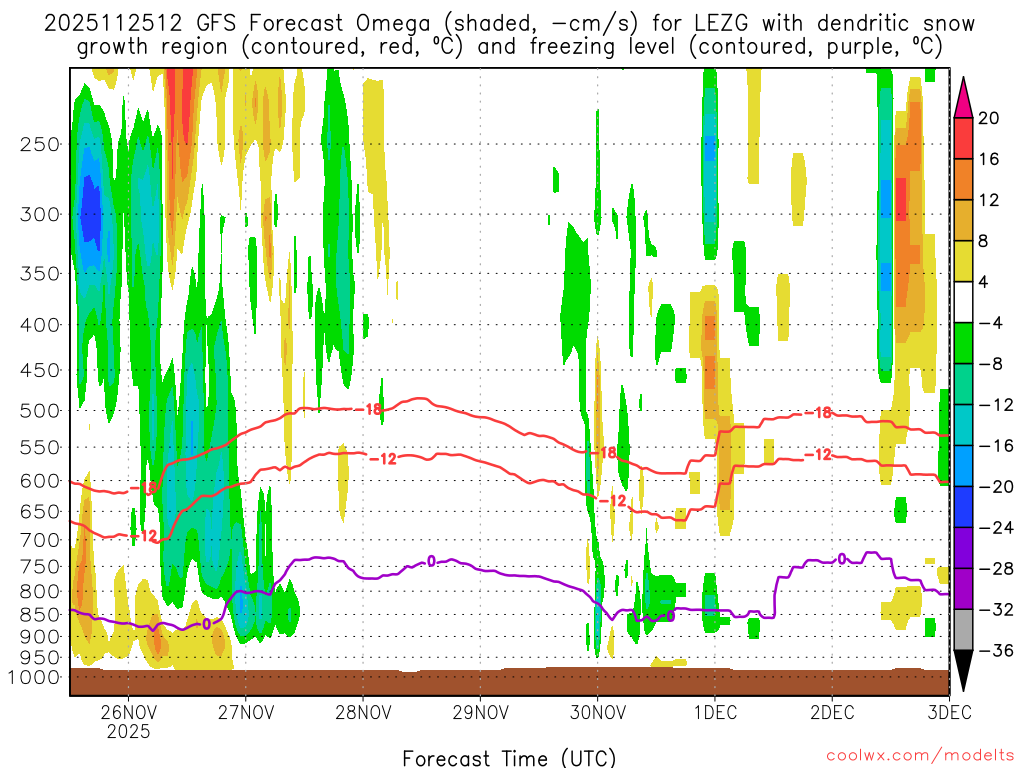Screen dimensions: 1024x768
Task: Click the 1DEC time axis label
Action: click(x=715, y=712)
